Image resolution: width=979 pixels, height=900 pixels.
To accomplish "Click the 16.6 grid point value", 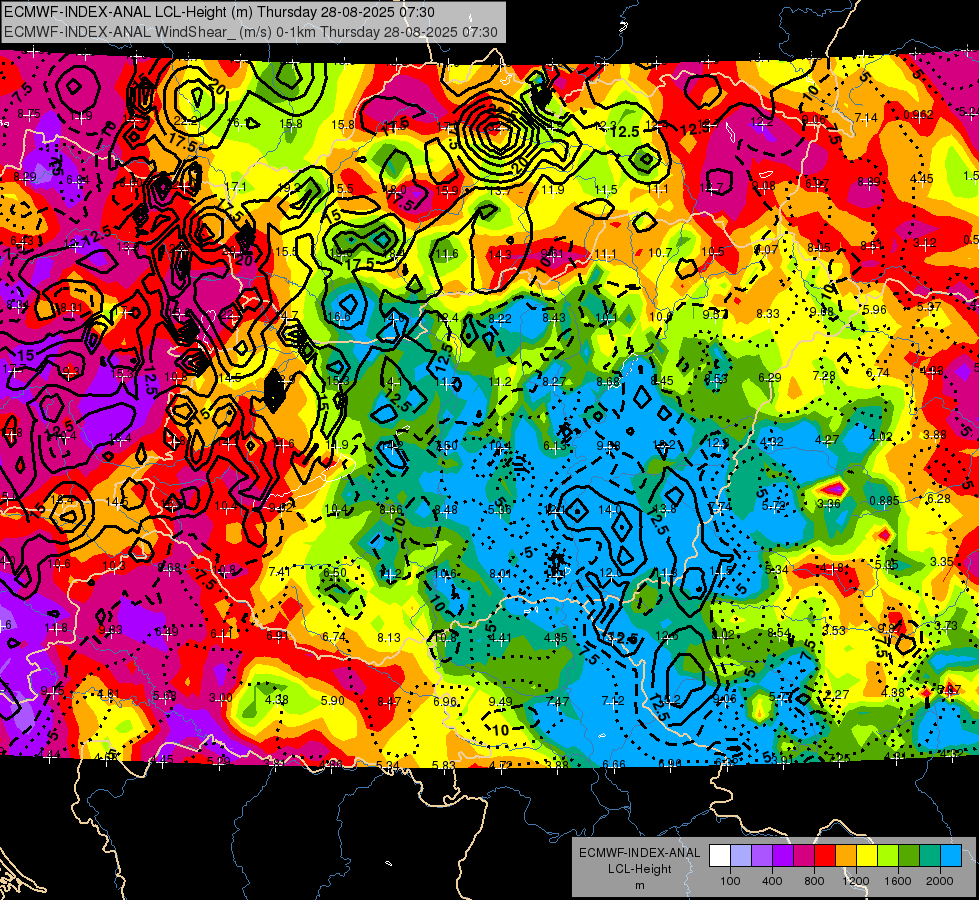I will [339, 317].
